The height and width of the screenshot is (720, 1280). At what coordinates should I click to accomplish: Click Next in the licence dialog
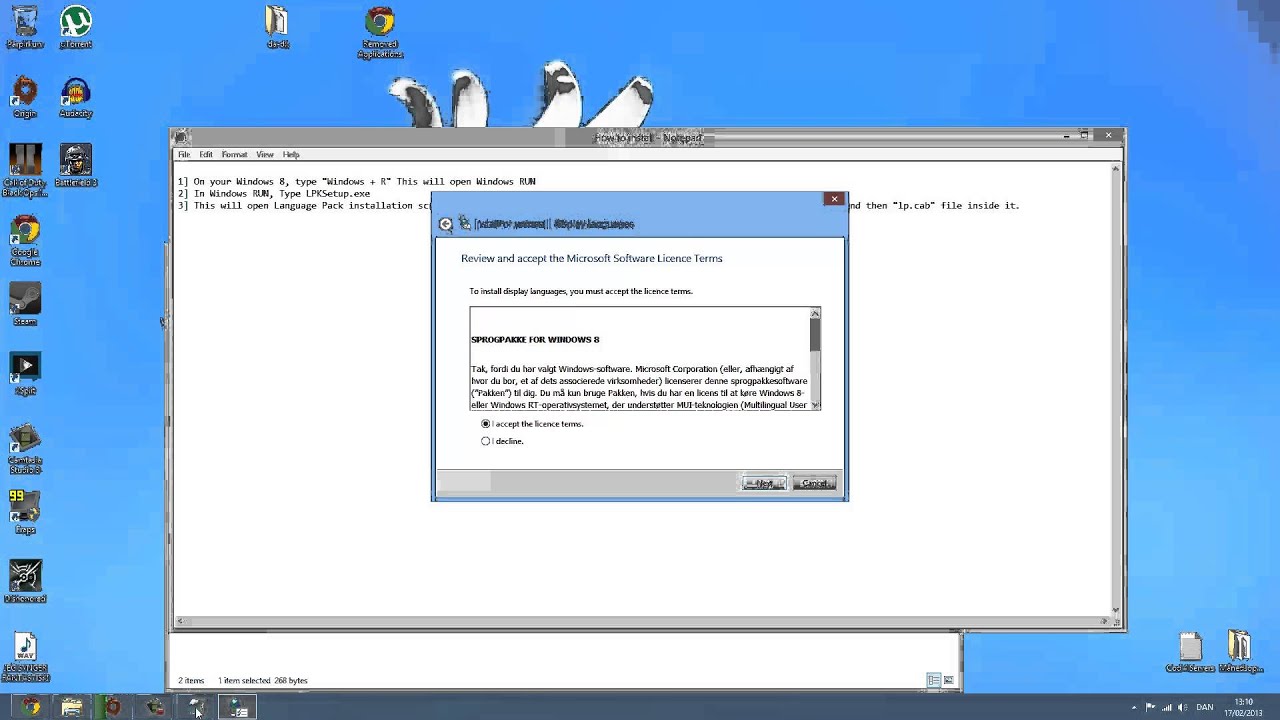[764, 483]
